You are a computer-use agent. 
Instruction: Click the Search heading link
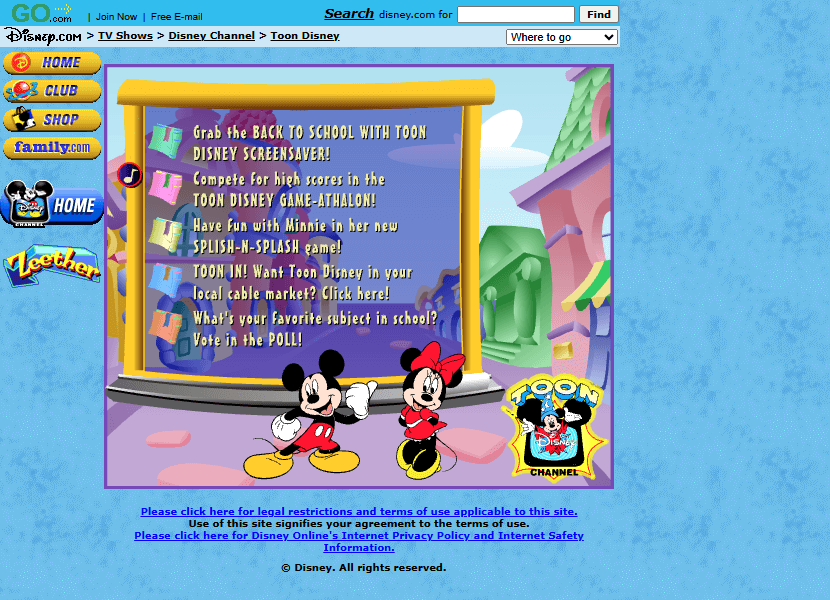[349, 14]
